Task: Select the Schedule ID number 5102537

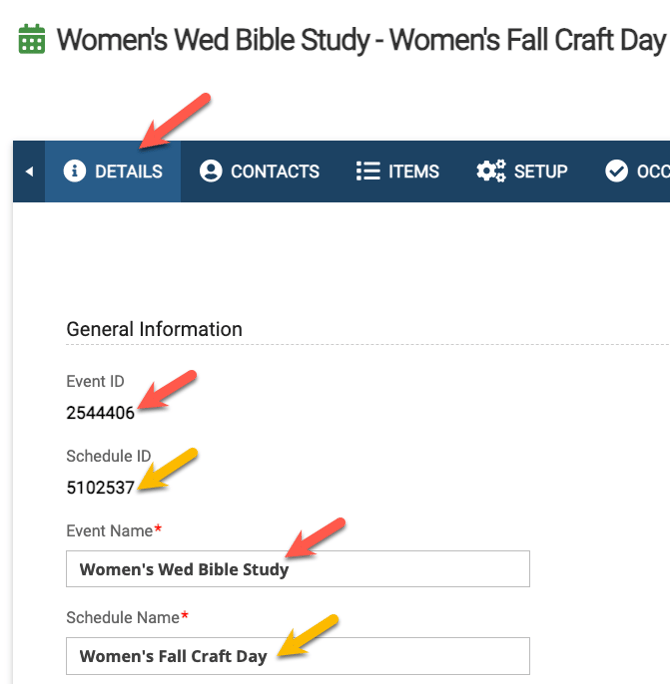Action: tap(100, 490)
